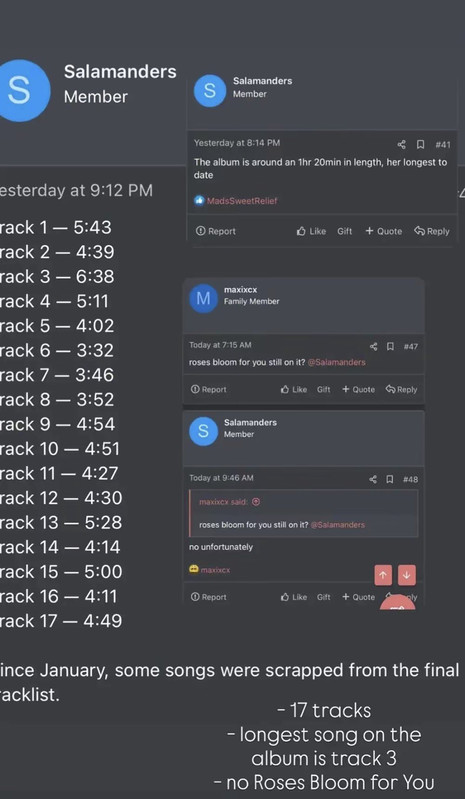
Task: Open post number #41 link
Action: pos(443,145)
